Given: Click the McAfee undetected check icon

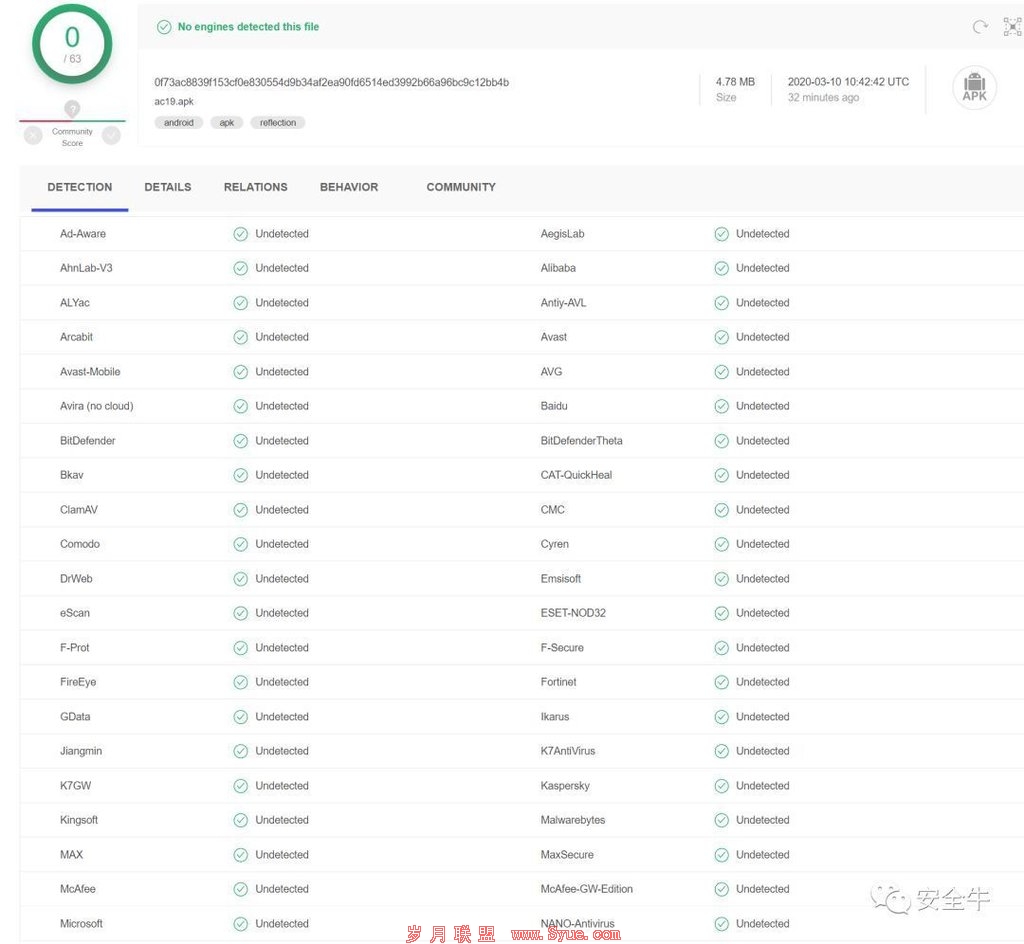Looking at the screenshot, I should click(x=241, y=889).
